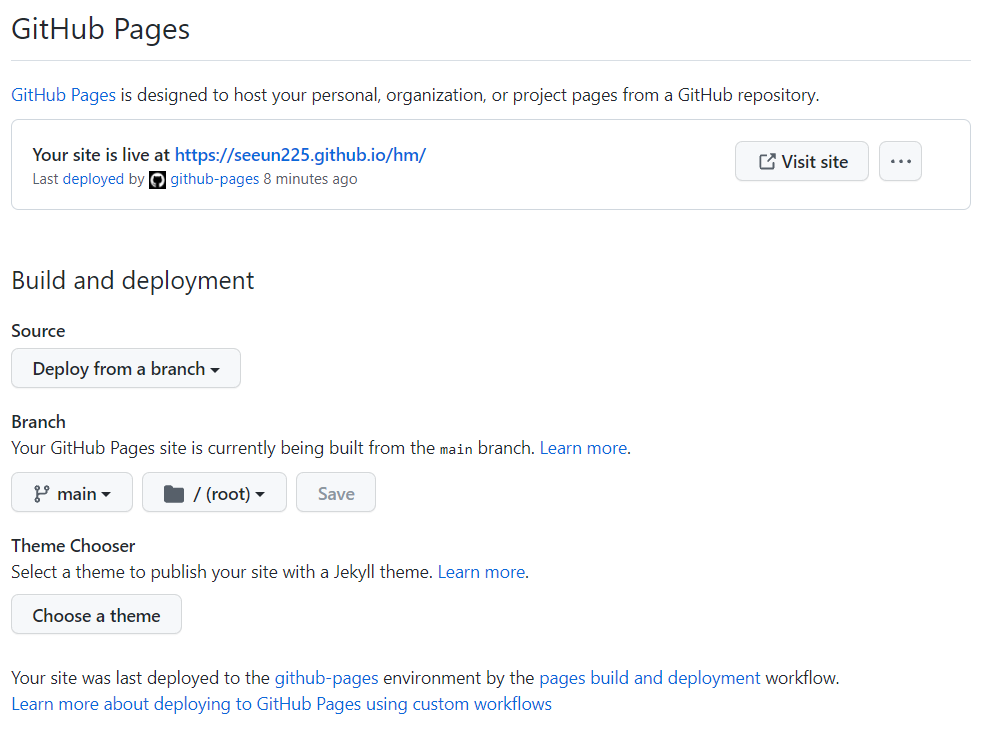The image size is (998, 750).
Task: Open the pages build and deployment workflow link
Action: tap(650, 678)
